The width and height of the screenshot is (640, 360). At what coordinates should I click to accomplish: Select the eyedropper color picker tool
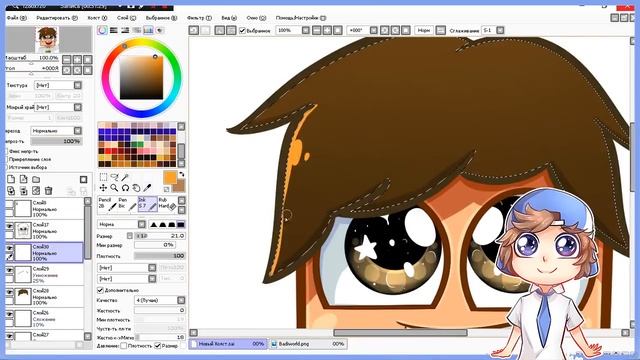click(x=147, y=188)
